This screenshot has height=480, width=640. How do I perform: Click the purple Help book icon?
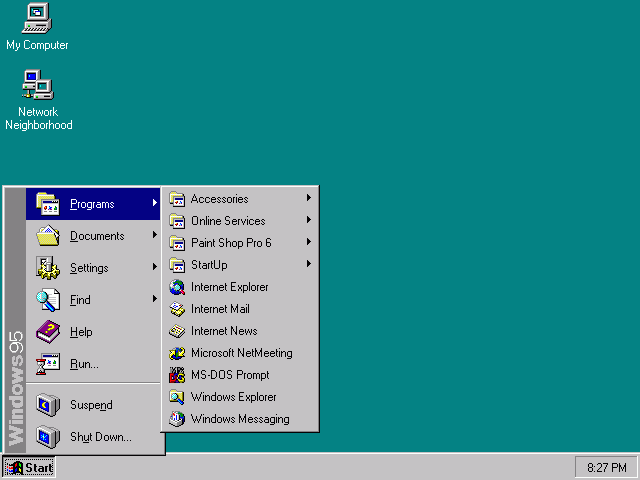(48, 331)
